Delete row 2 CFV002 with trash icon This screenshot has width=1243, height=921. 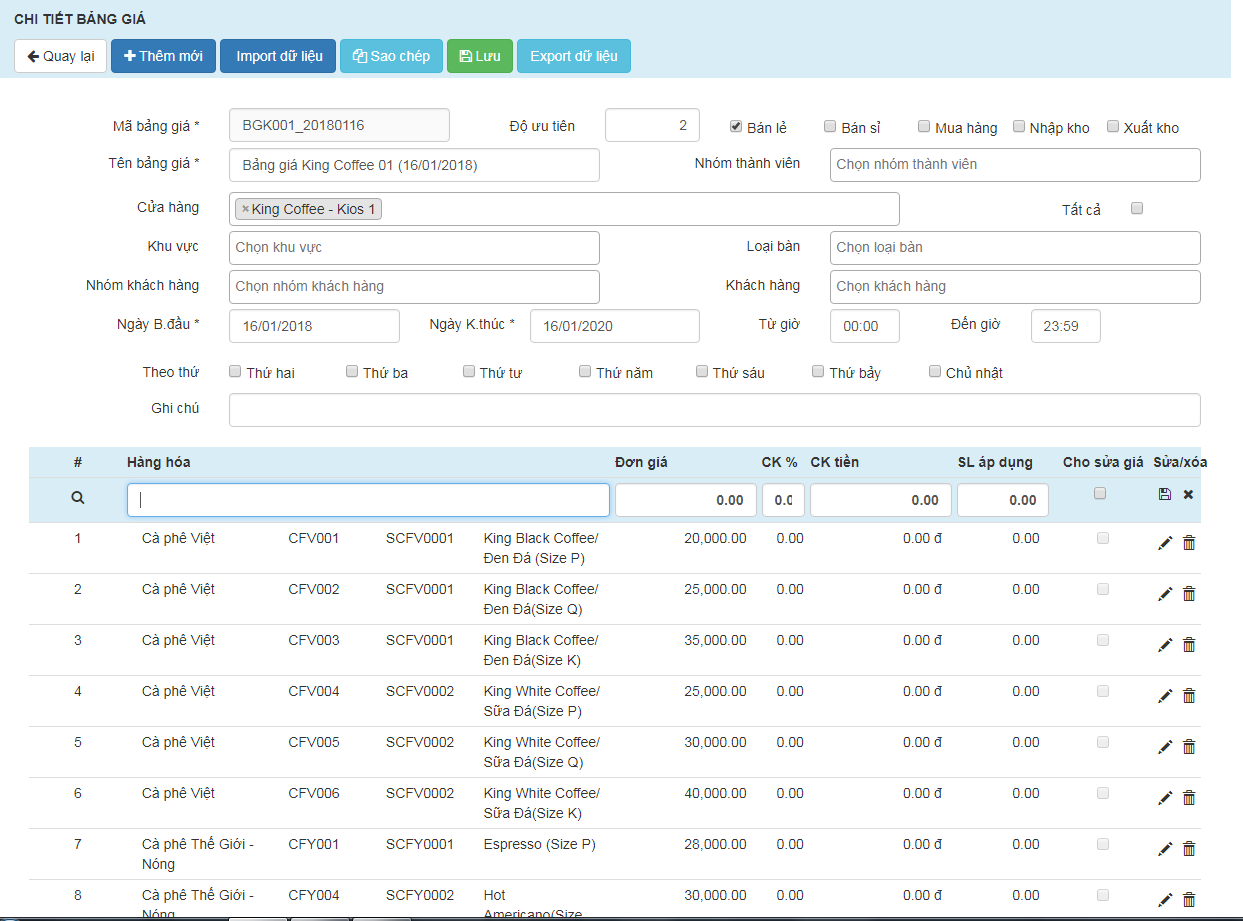coord(1189,594)
